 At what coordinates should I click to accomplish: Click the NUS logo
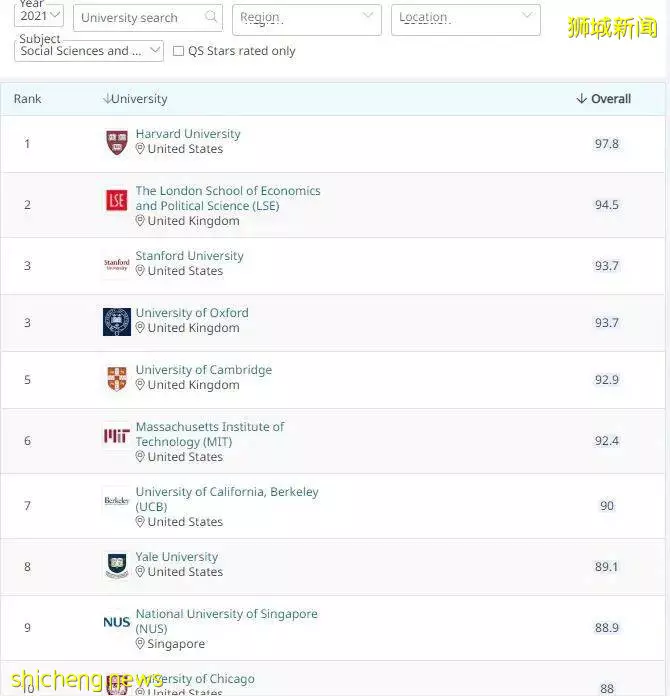[x=117, y=622]
